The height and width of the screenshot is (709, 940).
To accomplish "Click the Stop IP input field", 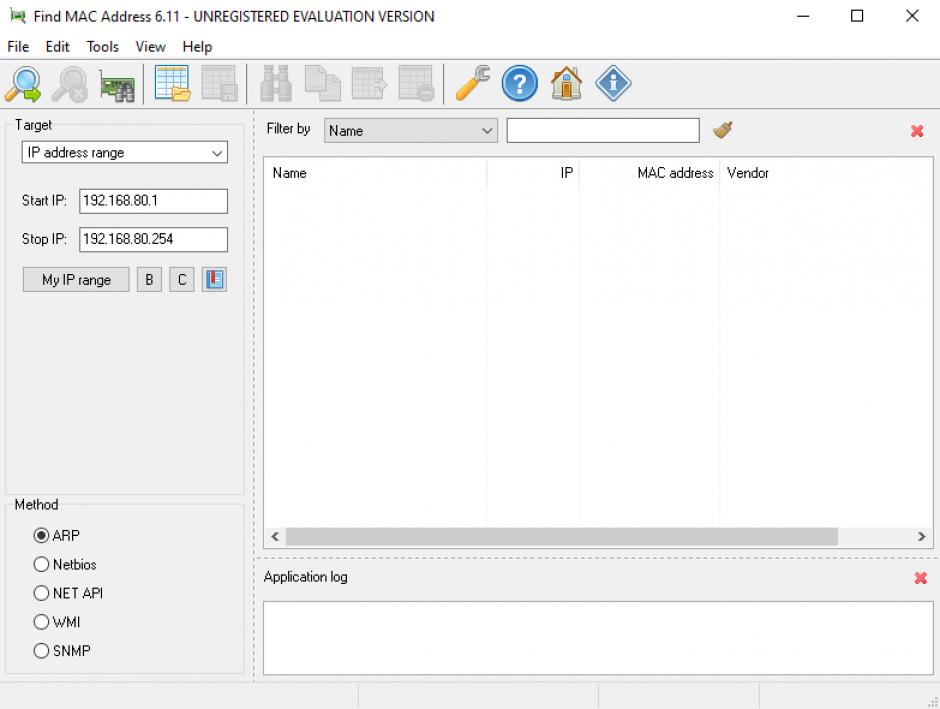I will 153,239.
